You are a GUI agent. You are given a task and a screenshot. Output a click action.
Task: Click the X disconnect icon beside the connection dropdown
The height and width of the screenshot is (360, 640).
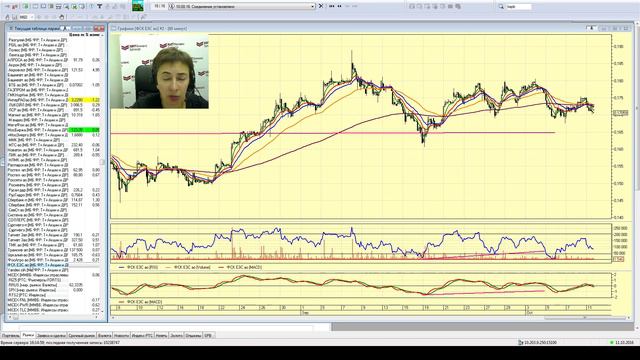pos(321,6)
